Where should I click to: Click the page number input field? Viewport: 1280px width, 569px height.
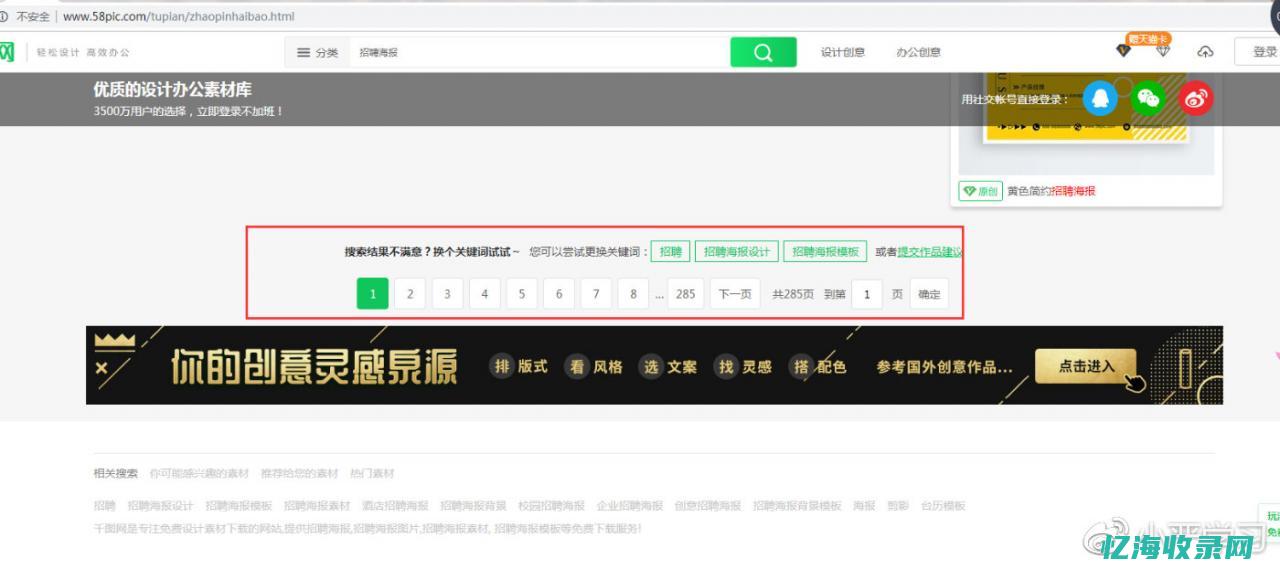[x=867, y=294]
